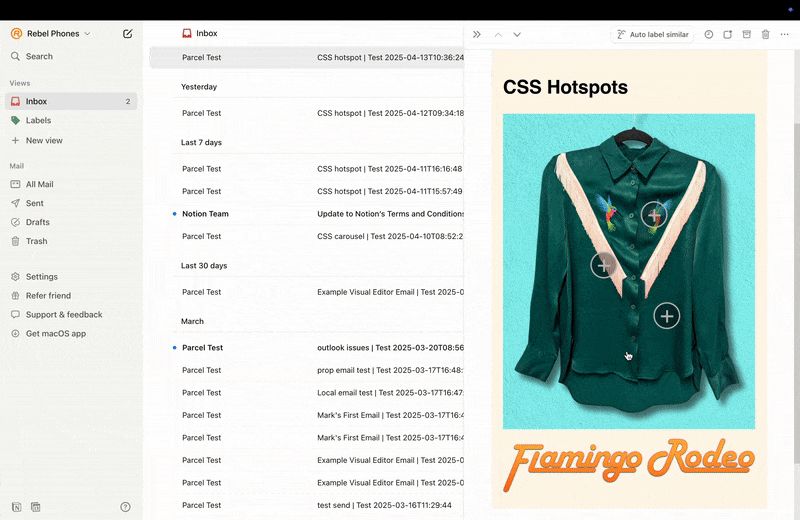Screen dimensions: 800x520
Task: Click the Trash bin icon in sidebar
Action: 15,241
